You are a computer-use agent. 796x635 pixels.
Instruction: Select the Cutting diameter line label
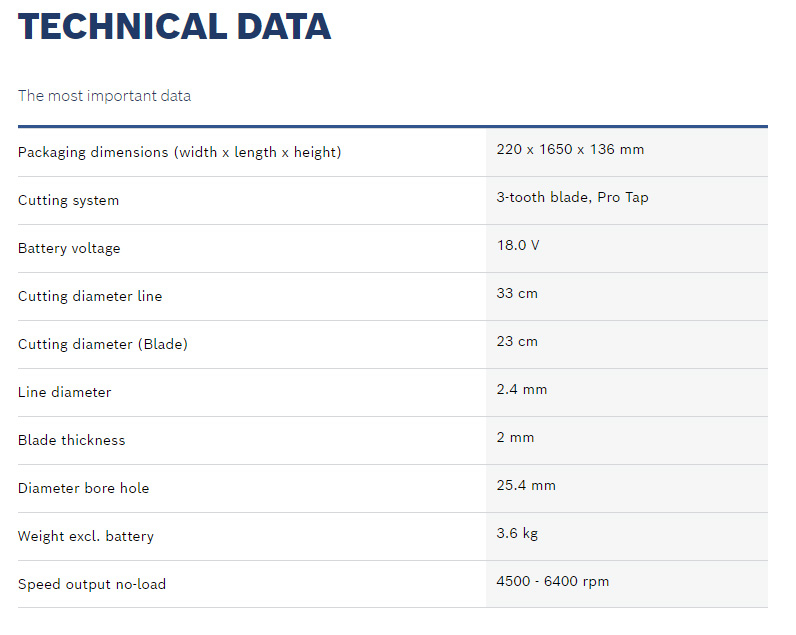(x=90, y=296)
